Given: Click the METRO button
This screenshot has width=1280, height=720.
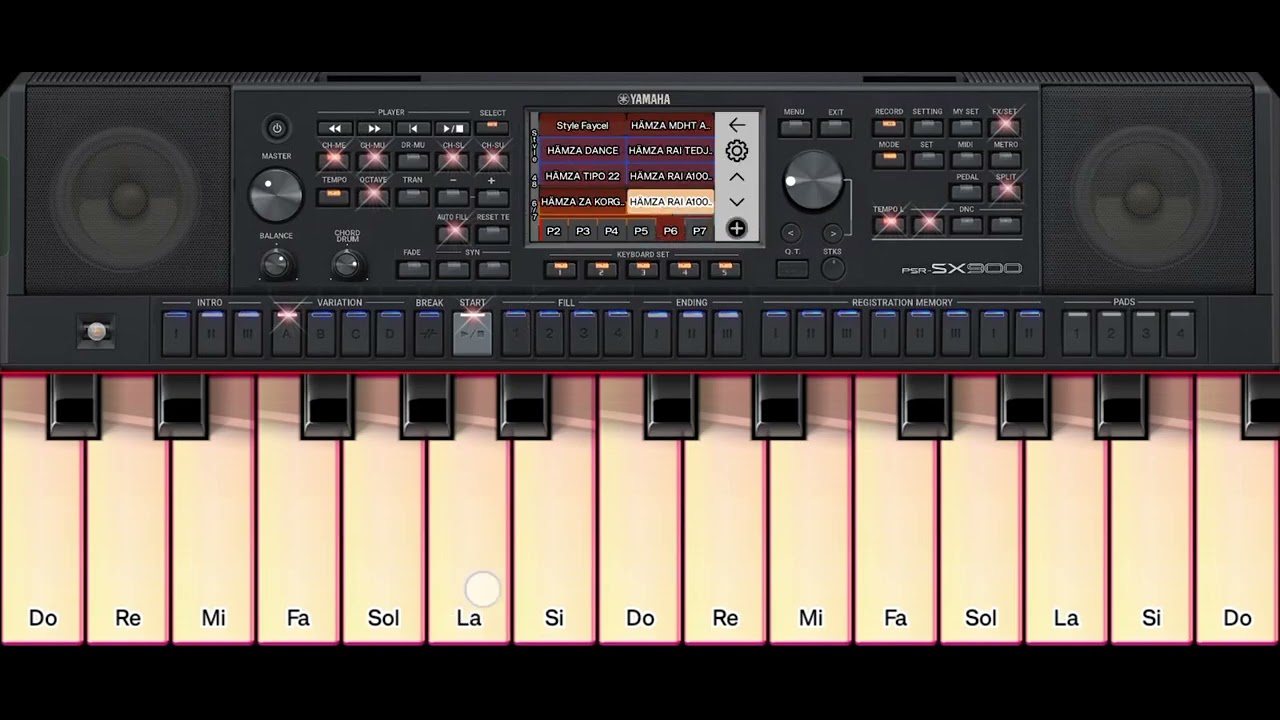Looking at the screenshot, I should (x=1005, y=160).
